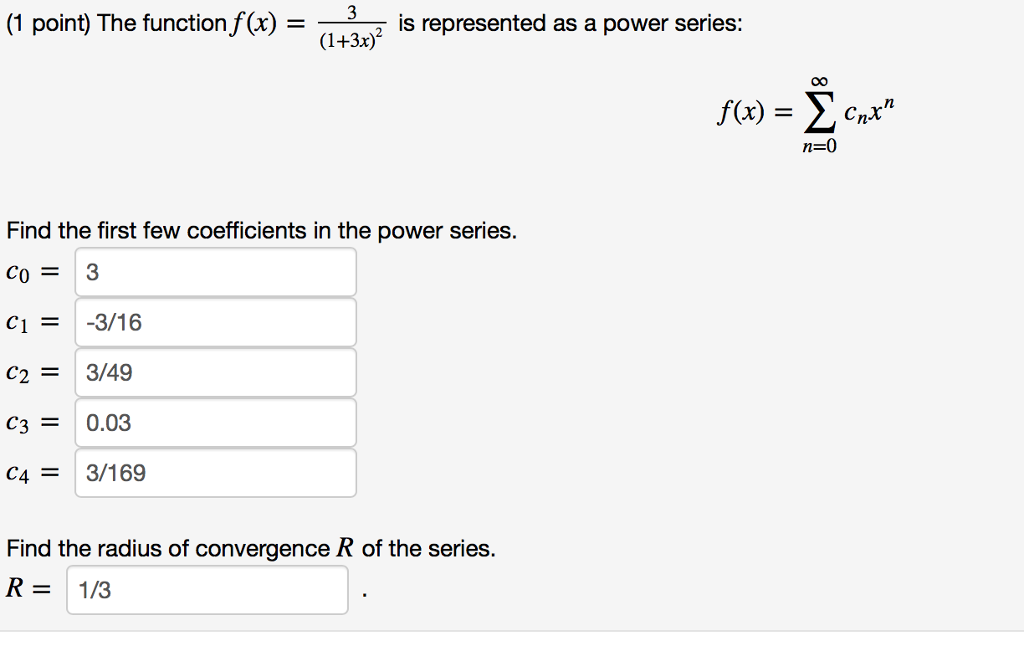The width and height of the screenshot is (1024, 646).
Task: Select the c3 field containing 0.03
Action: pos(215,422)
